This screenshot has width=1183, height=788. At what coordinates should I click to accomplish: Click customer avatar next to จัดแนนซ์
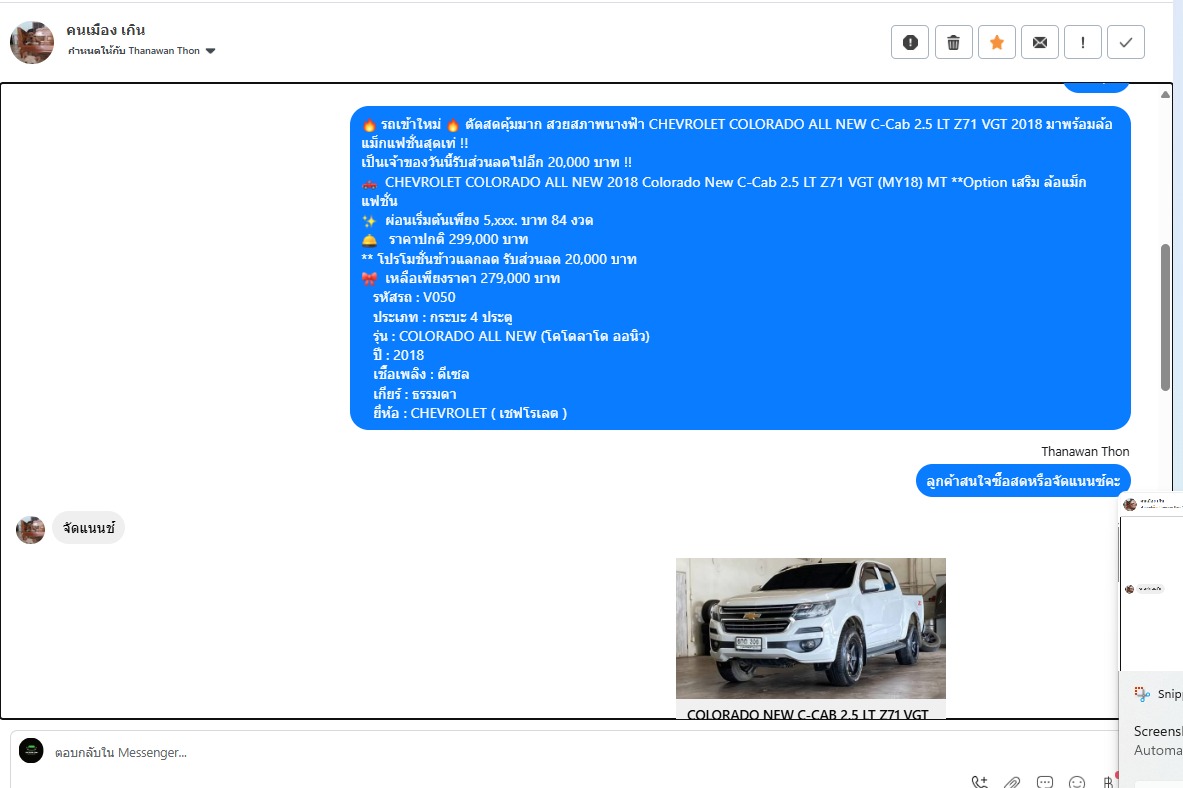point(30,530)
